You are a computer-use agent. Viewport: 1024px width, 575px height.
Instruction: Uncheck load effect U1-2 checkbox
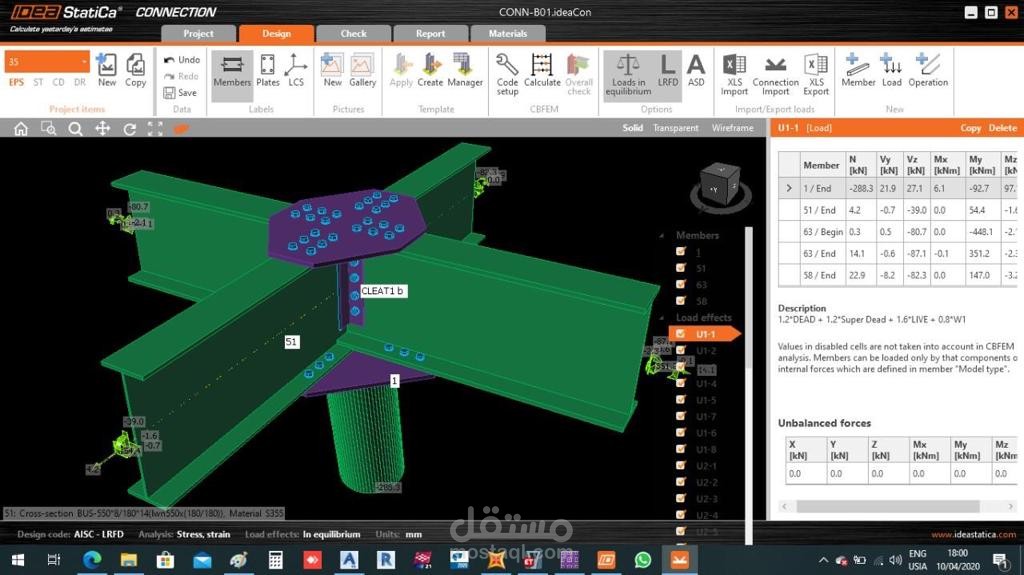pyautogui.click(x=681, y=350)
